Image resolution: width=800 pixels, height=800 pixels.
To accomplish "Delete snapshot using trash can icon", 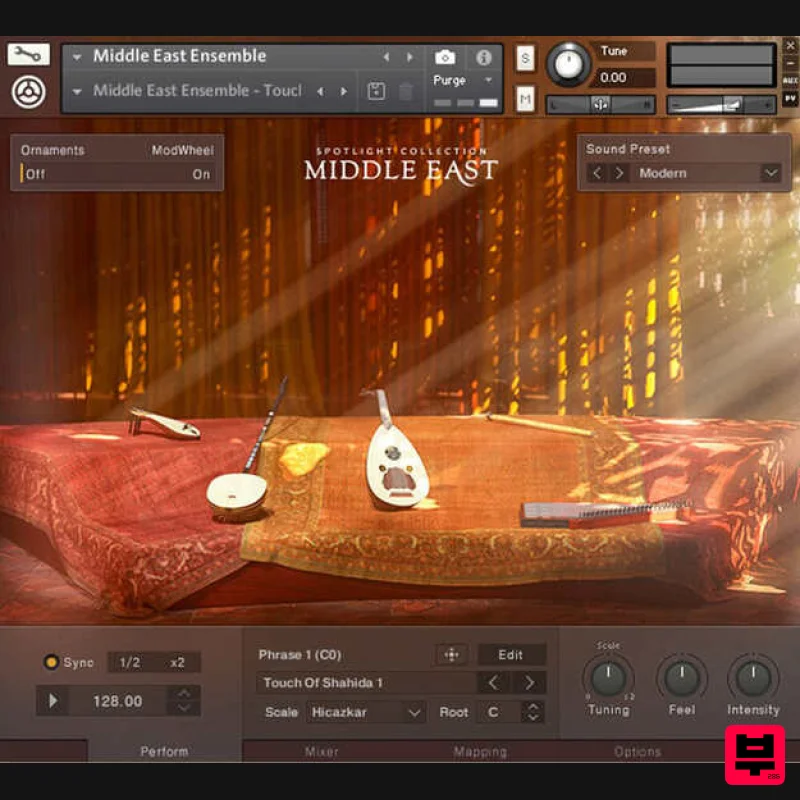I will coord(406,92).
